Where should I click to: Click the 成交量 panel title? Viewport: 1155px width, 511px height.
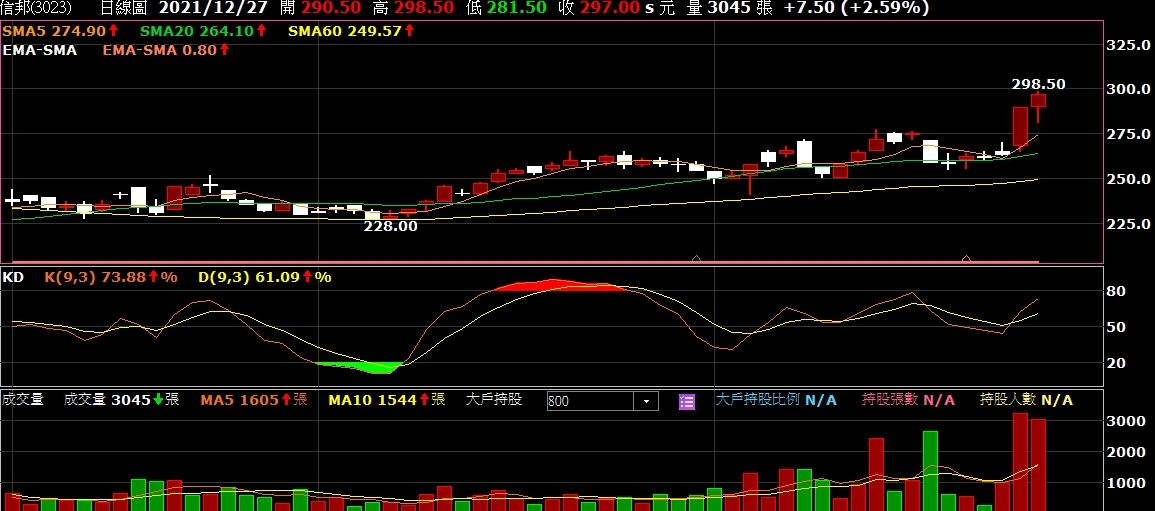pos(23,400)
